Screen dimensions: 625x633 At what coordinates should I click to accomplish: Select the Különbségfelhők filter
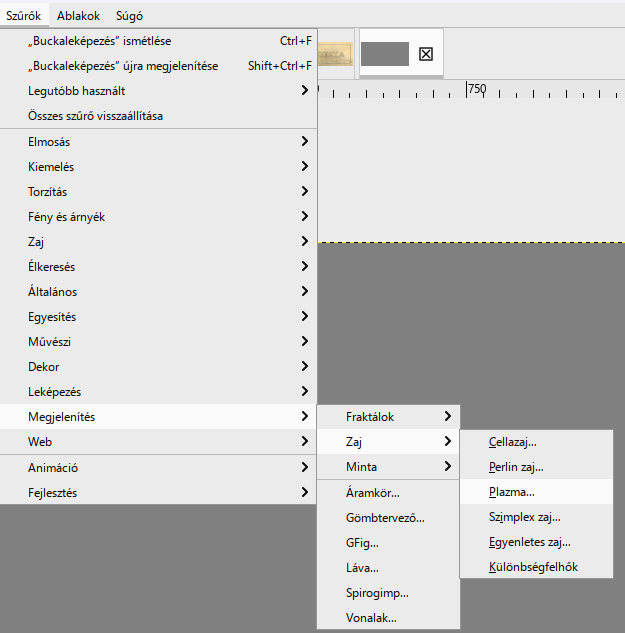[x=537, y=567]
